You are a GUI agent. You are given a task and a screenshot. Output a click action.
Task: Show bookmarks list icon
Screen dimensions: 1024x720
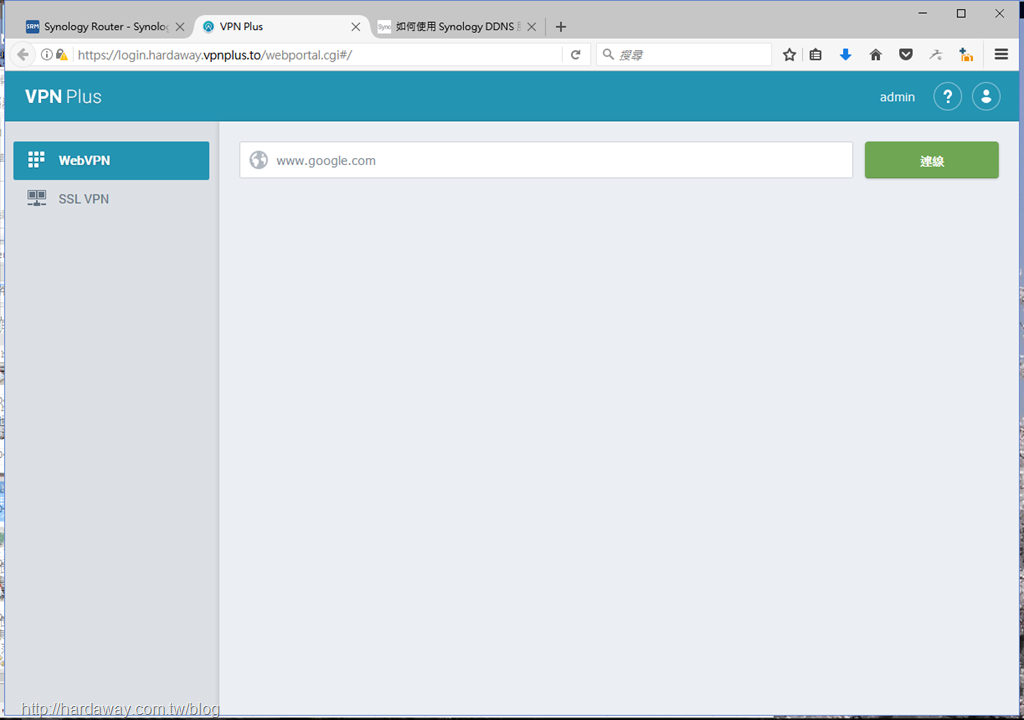(x=816, y=55)
